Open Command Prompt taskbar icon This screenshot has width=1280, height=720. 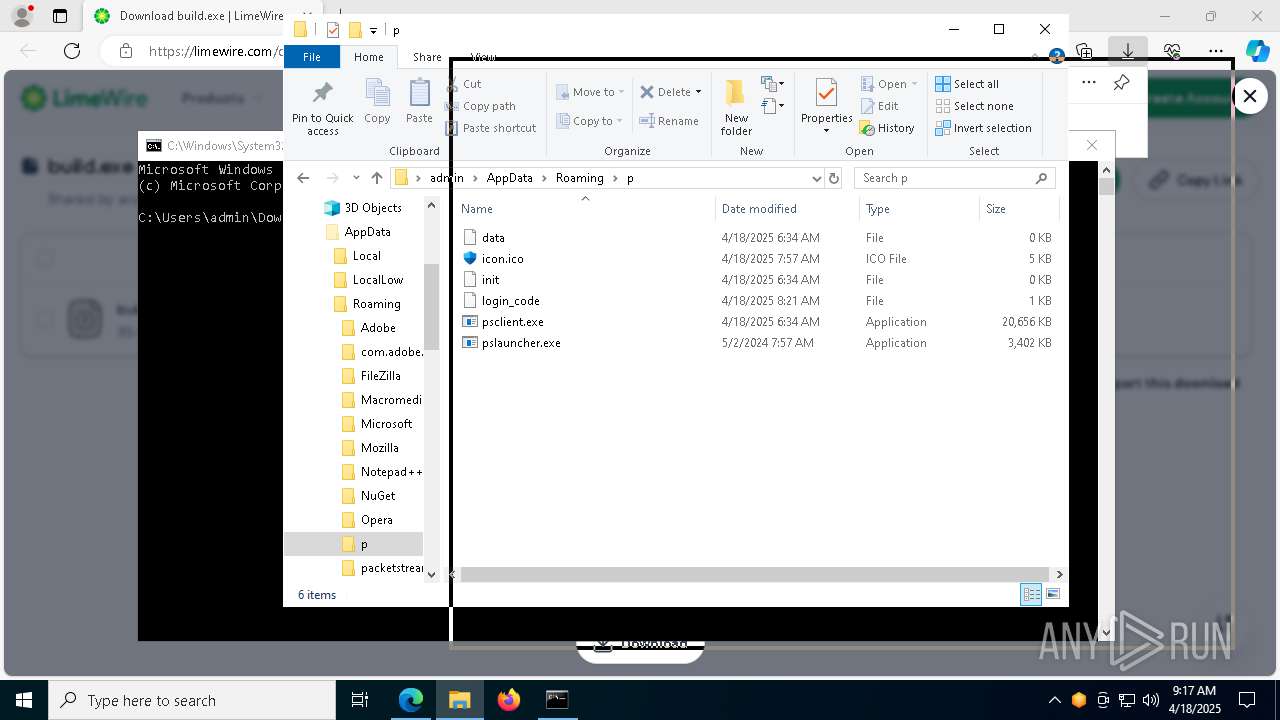click(557, 700)
